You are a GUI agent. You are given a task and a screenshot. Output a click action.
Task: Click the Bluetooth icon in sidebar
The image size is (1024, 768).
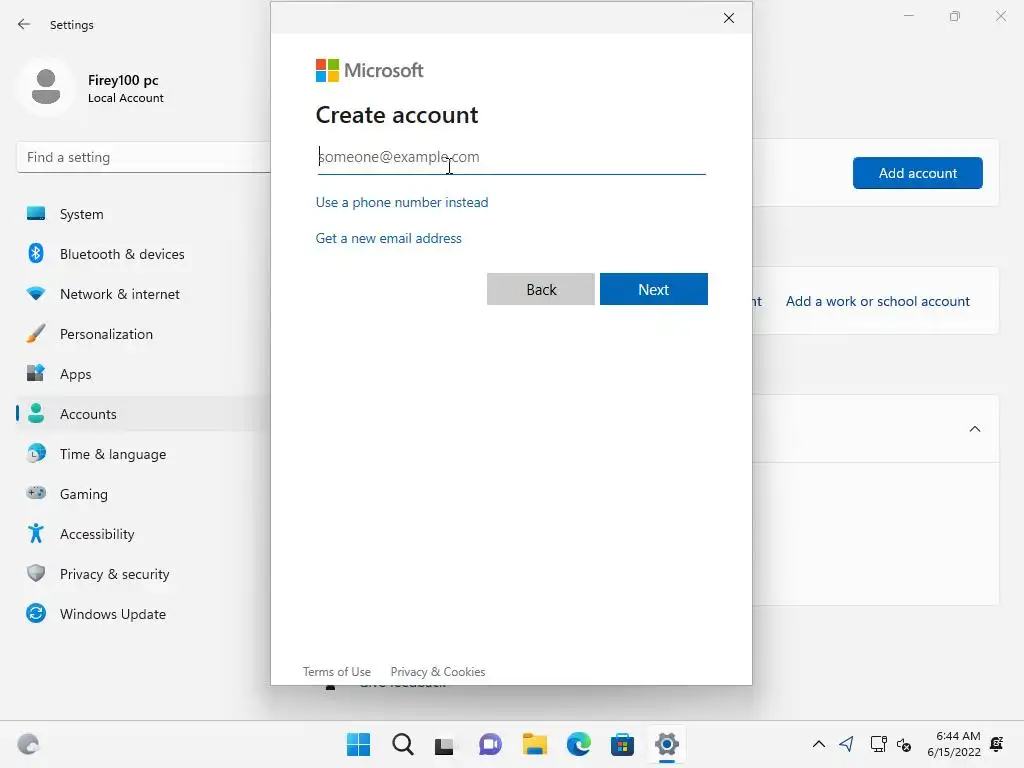(x=36, y=253)
